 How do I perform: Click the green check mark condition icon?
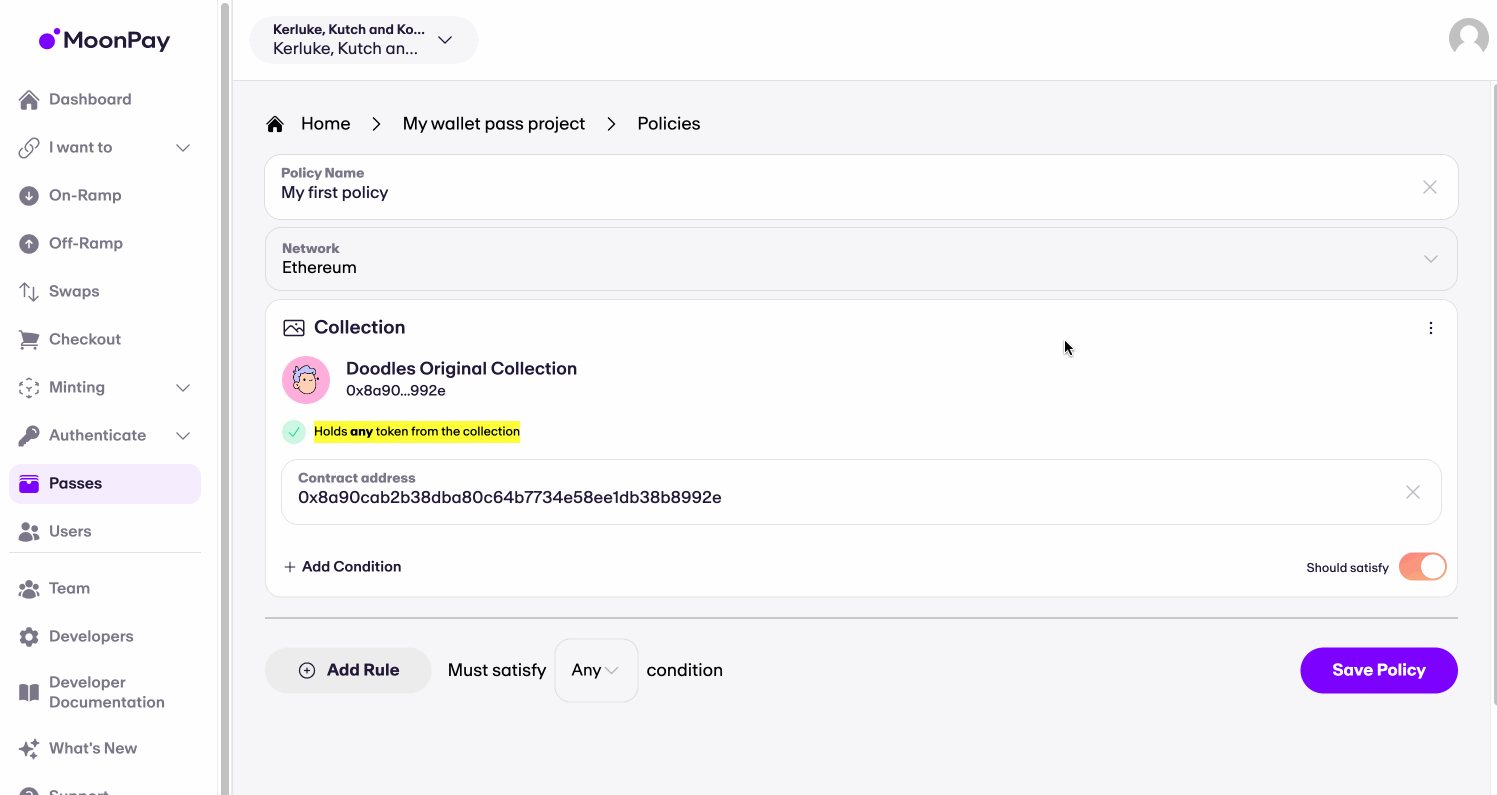tap(293, 432)
